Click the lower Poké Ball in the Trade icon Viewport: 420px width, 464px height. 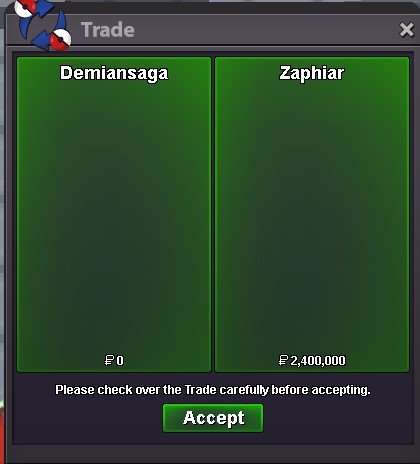60,40
